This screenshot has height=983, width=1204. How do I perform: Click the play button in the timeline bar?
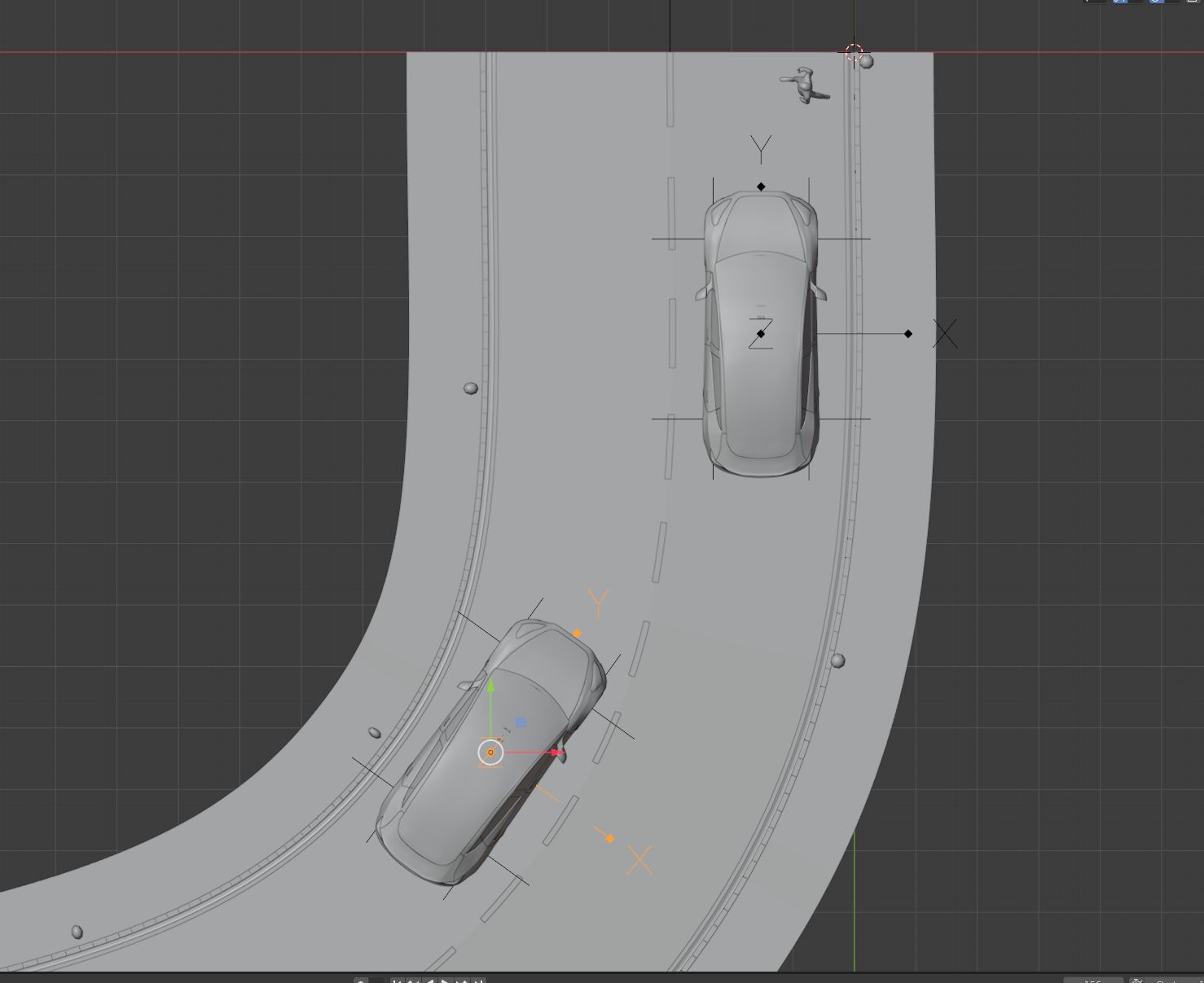445,981
